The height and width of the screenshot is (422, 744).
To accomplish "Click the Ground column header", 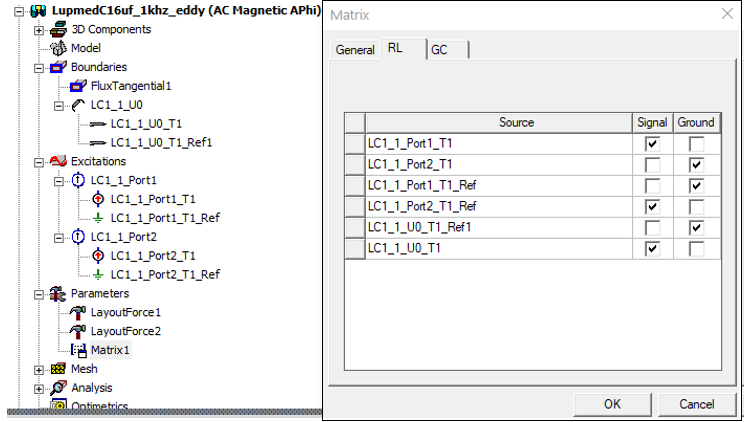I will click(696, 122).
